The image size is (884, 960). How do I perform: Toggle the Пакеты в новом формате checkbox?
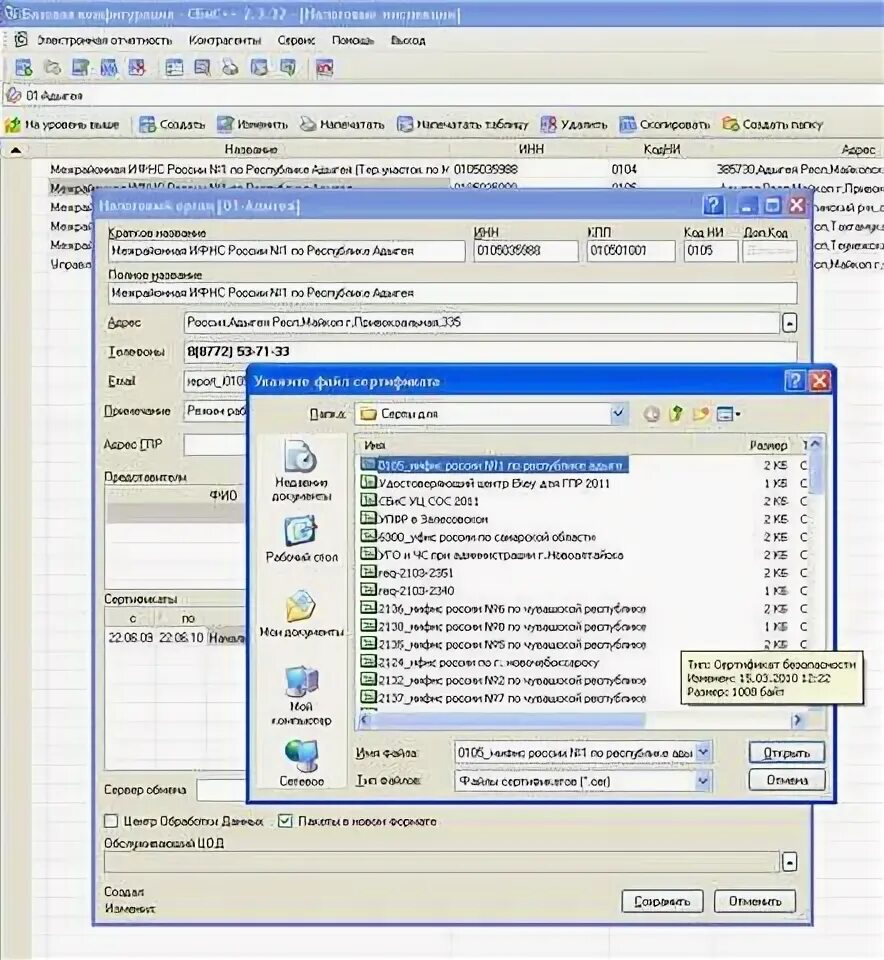(285, 821)
